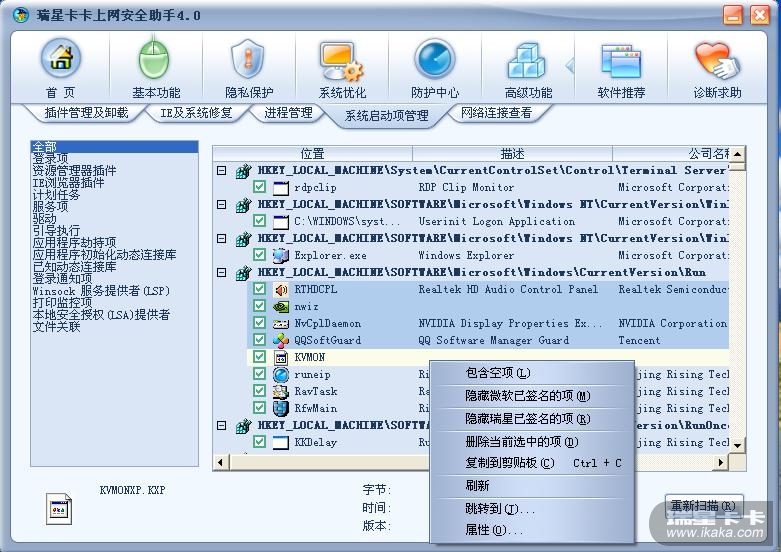The height and width of the screenshot is (552, 781).
Task: Toggle the nwiz checkbox
Action: (259, 306)
